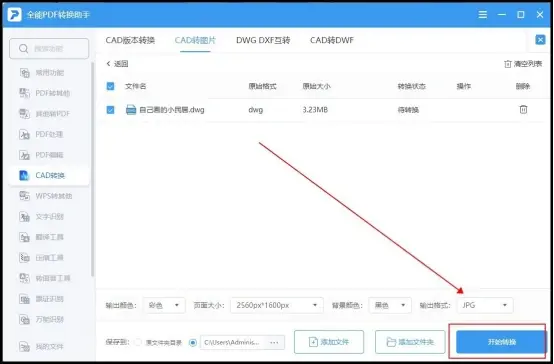Focus the 搜索功能 search field
554x364 pixels.
pyautogui.click(x=49, y=48)
